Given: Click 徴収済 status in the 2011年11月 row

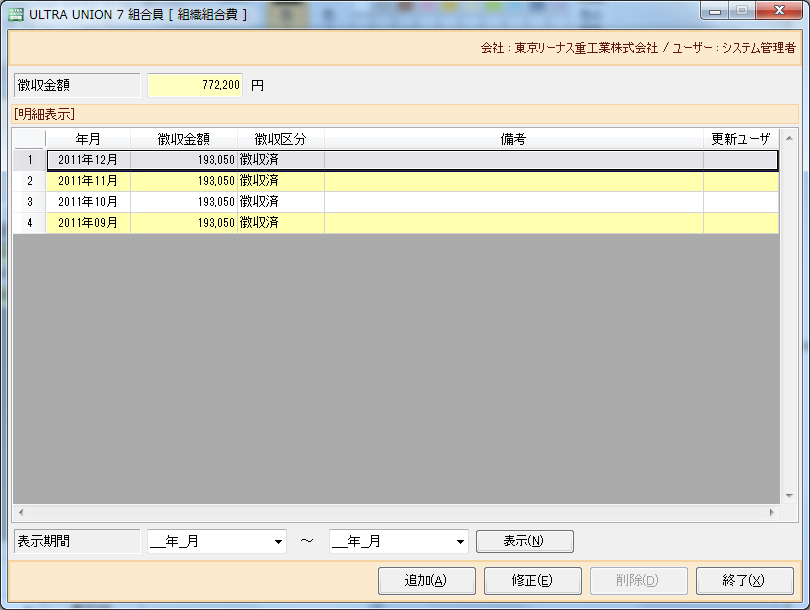Looking at the screenshot, I should pyautogui.click(x=281, y=181).
